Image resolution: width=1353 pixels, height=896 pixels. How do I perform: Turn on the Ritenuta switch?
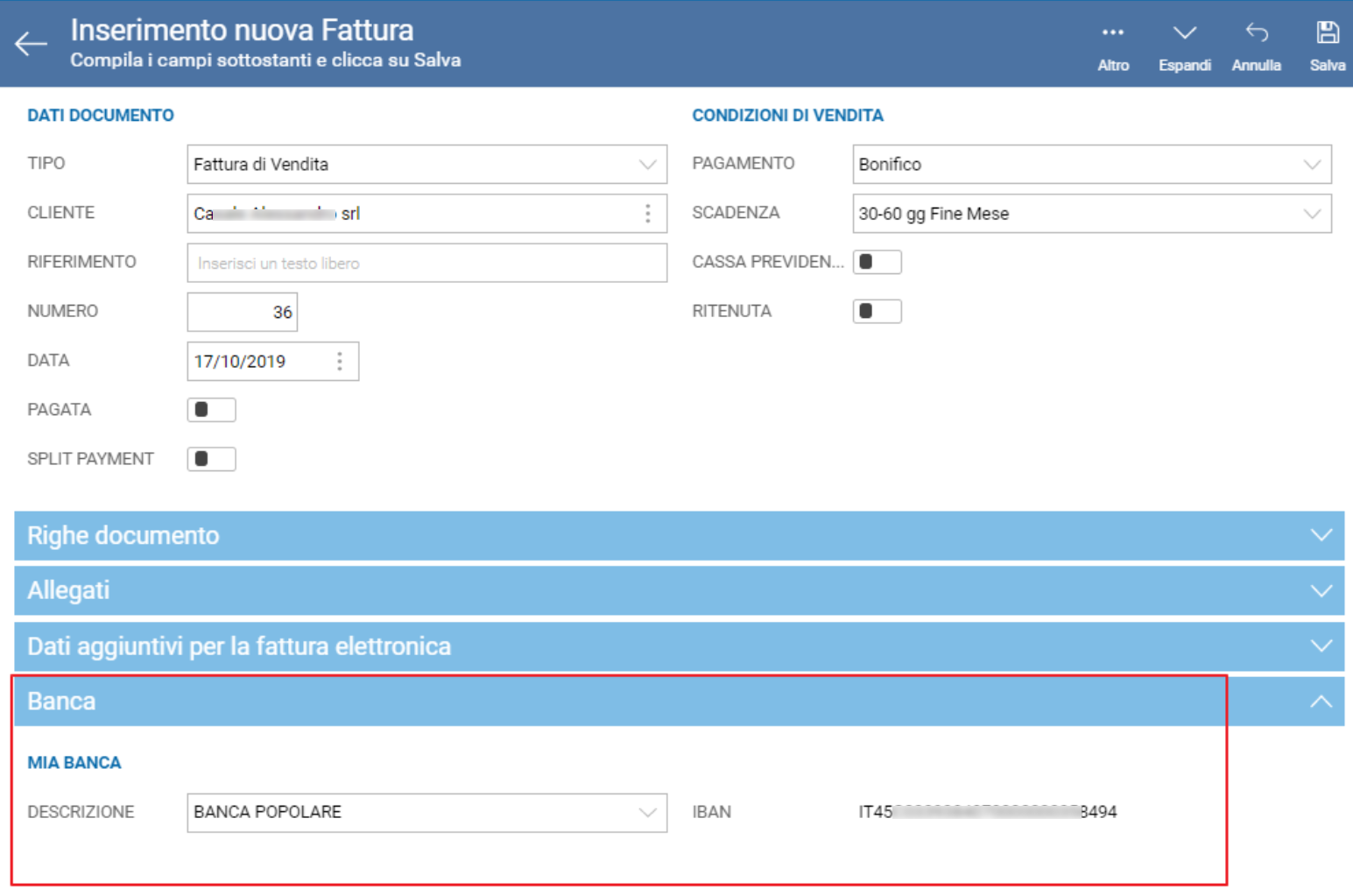click(x=877, y=311)
